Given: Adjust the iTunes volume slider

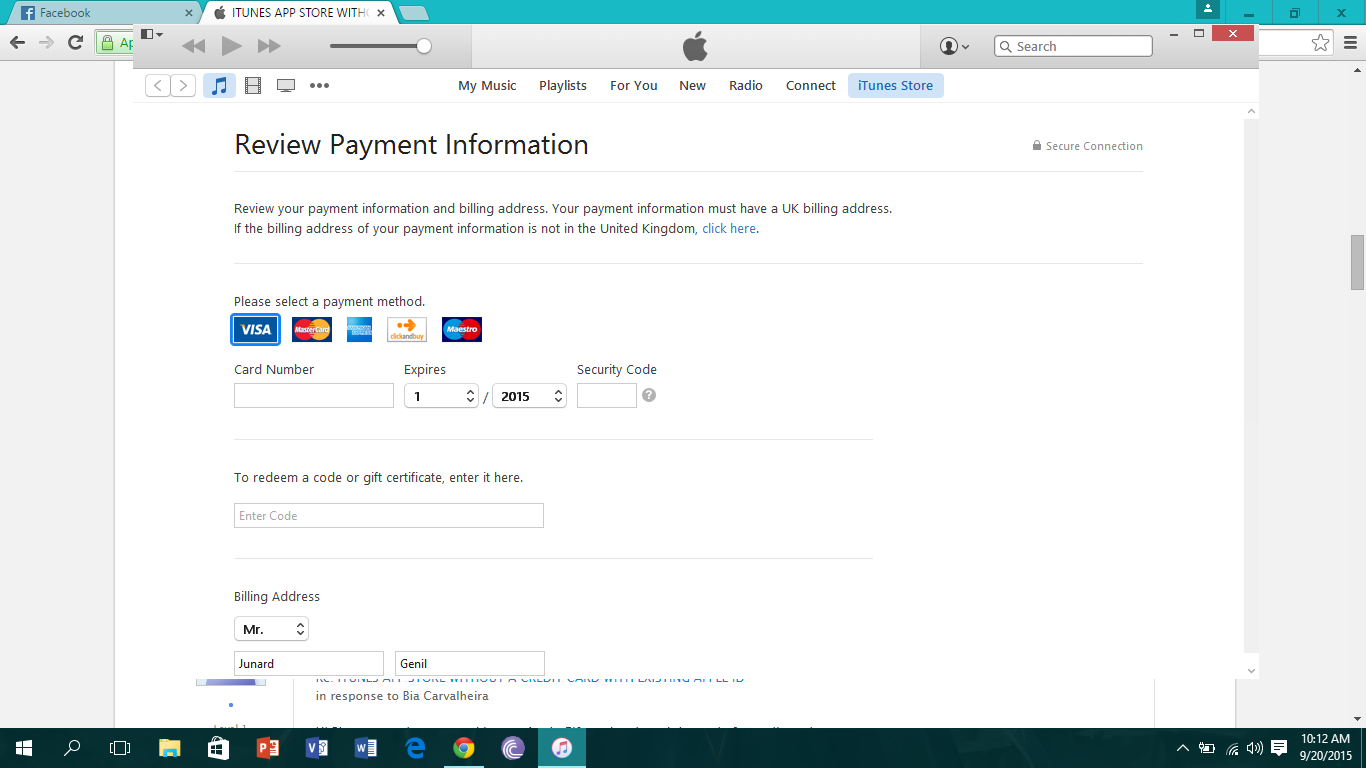Looking at the screenshot, I should click(x=381, y=46).
